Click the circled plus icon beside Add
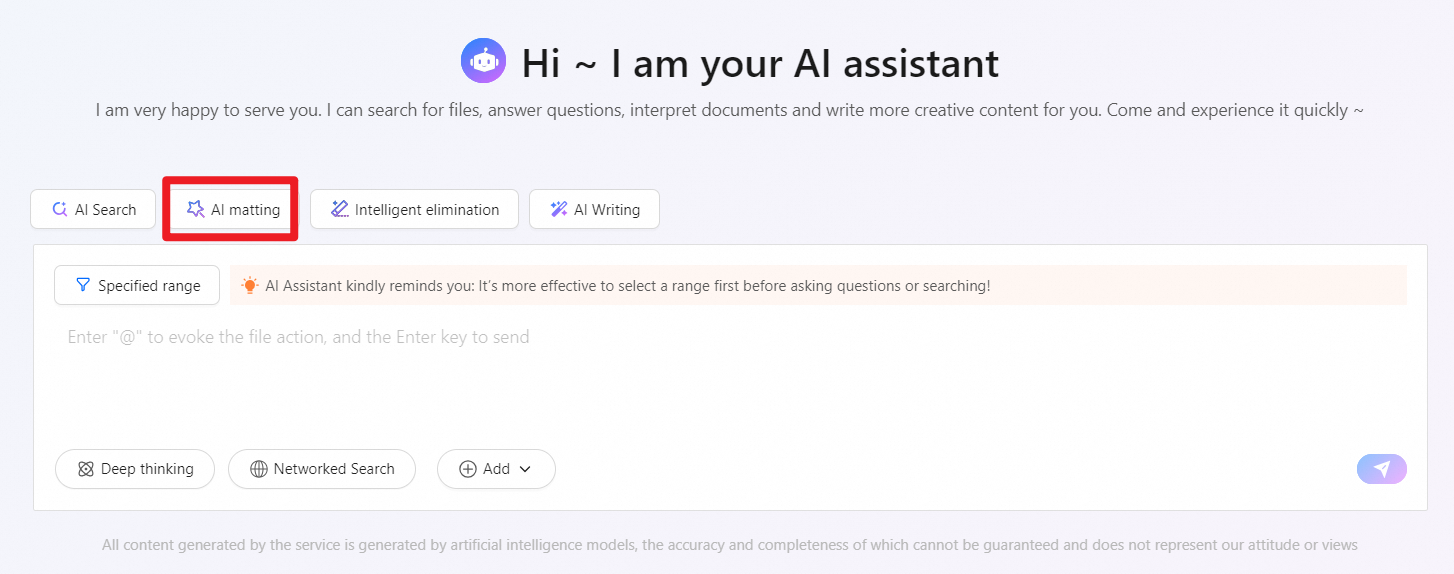The height and width of the screenshot is (574, 1454). [x=467, y=469]
